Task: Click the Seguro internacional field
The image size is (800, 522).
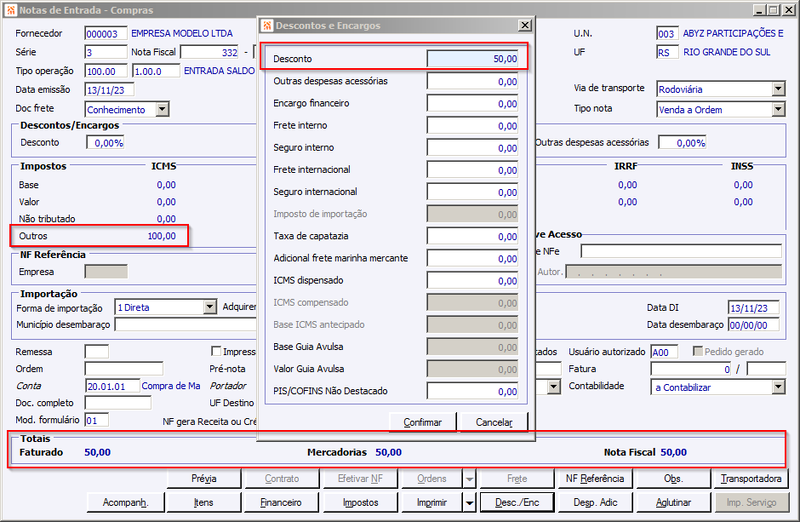Action: click(x=472, y=192)
